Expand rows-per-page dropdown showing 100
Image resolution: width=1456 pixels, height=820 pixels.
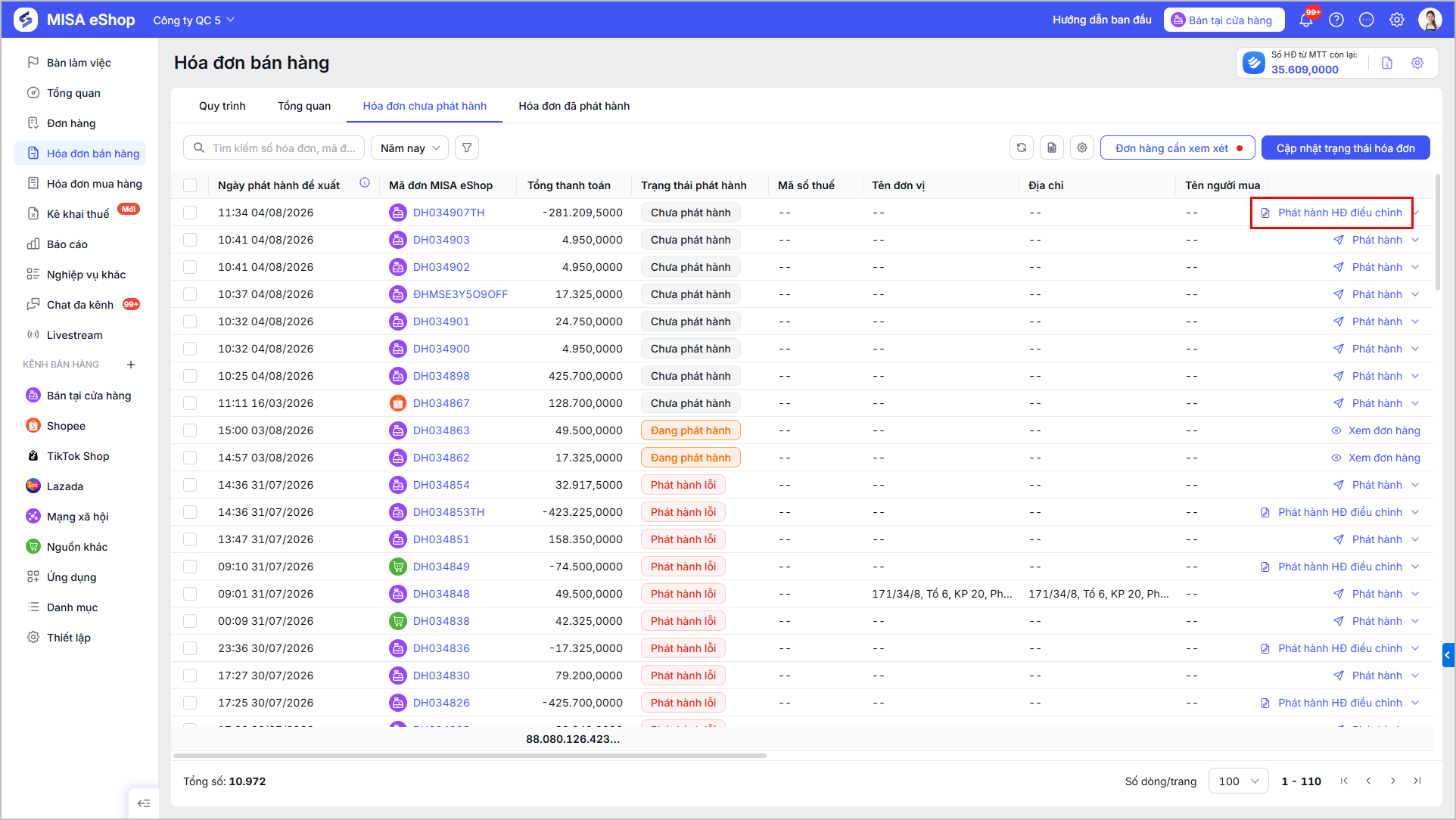1239,781
